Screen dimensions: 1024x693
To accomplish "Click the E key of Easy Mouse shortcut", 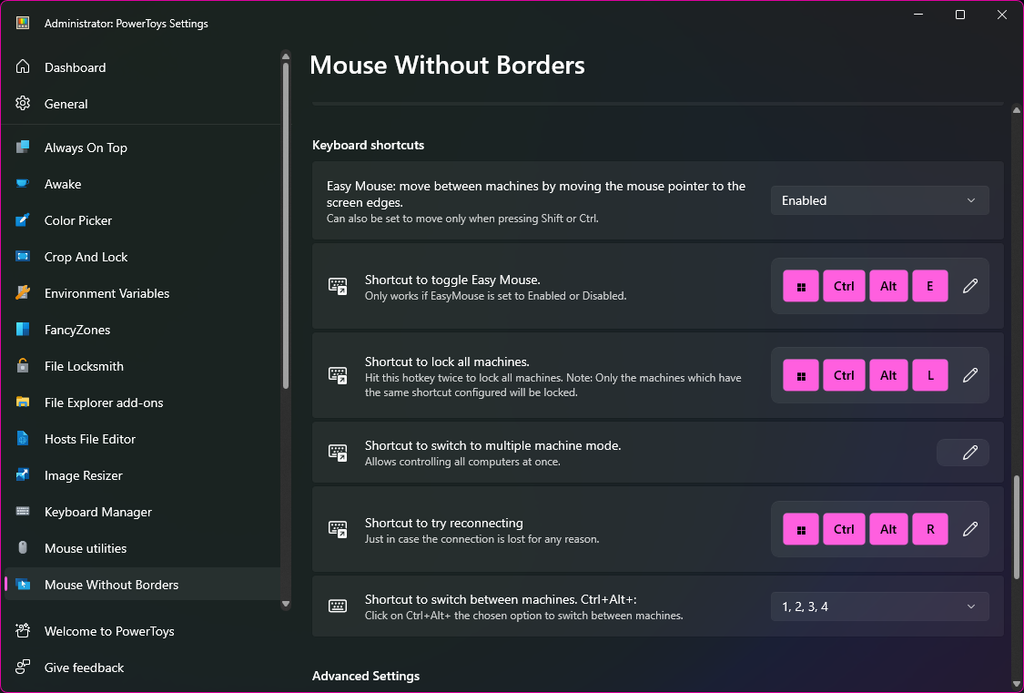I will (930, 286).
